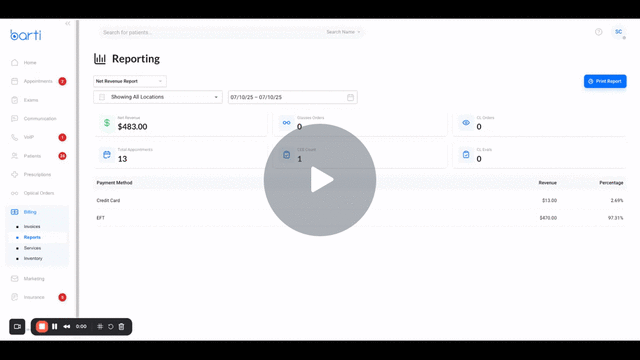Collapse the sidebar with the double chevron

point(68,23)
